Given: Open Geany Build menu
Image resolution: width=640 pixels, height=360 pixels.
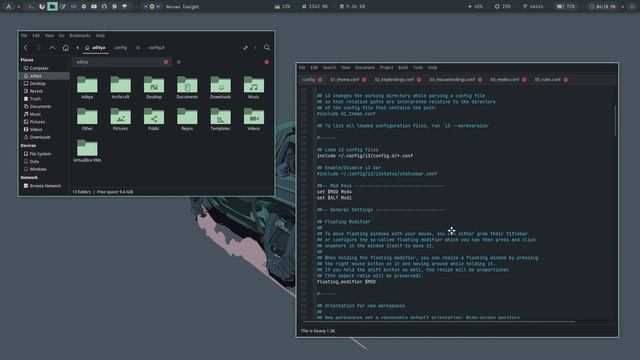Looking at the screenshot, I should (403, 68).
